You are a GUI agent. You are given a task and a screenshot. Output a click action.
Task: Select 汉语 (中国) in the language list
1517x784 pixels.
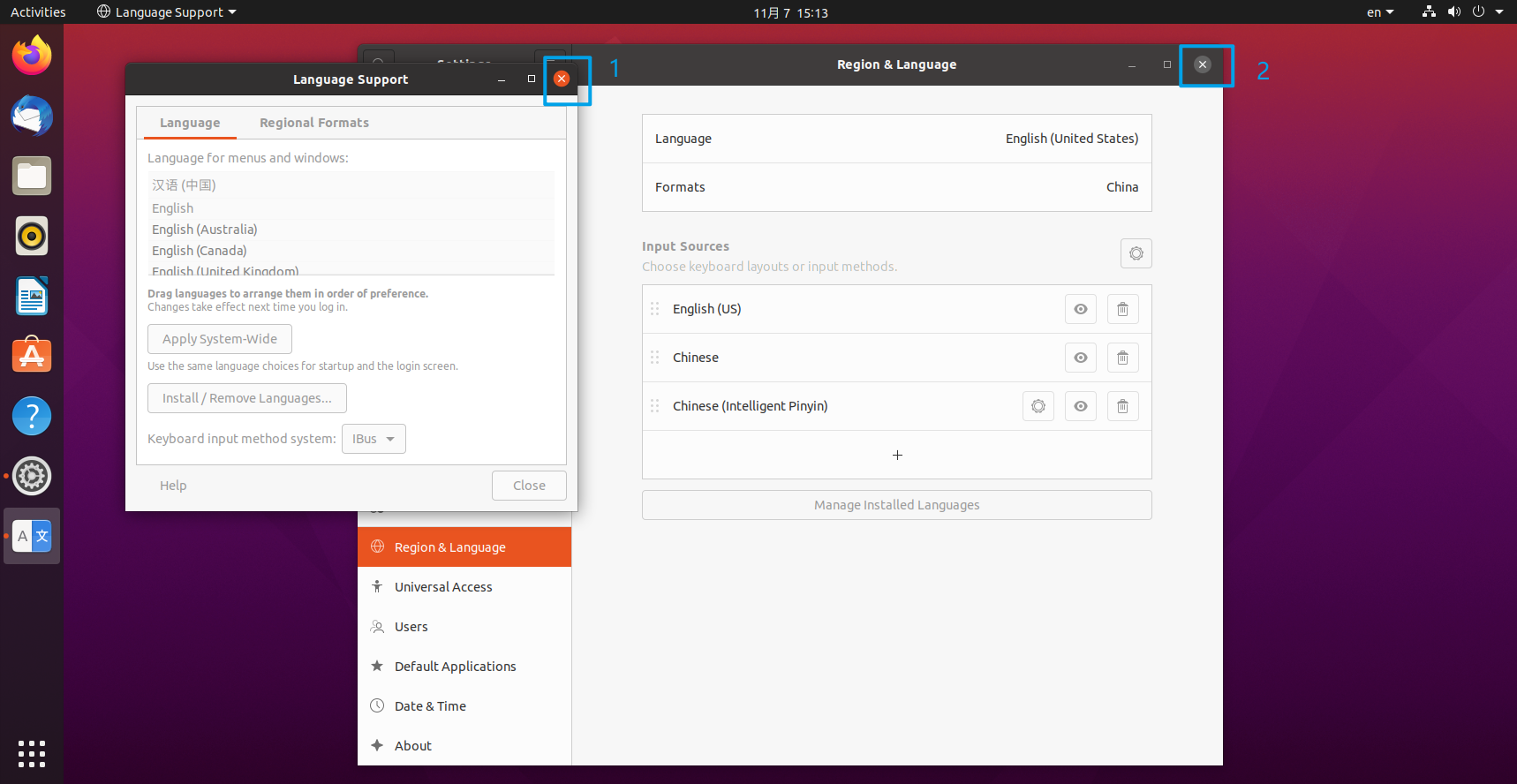coord(351,185)
